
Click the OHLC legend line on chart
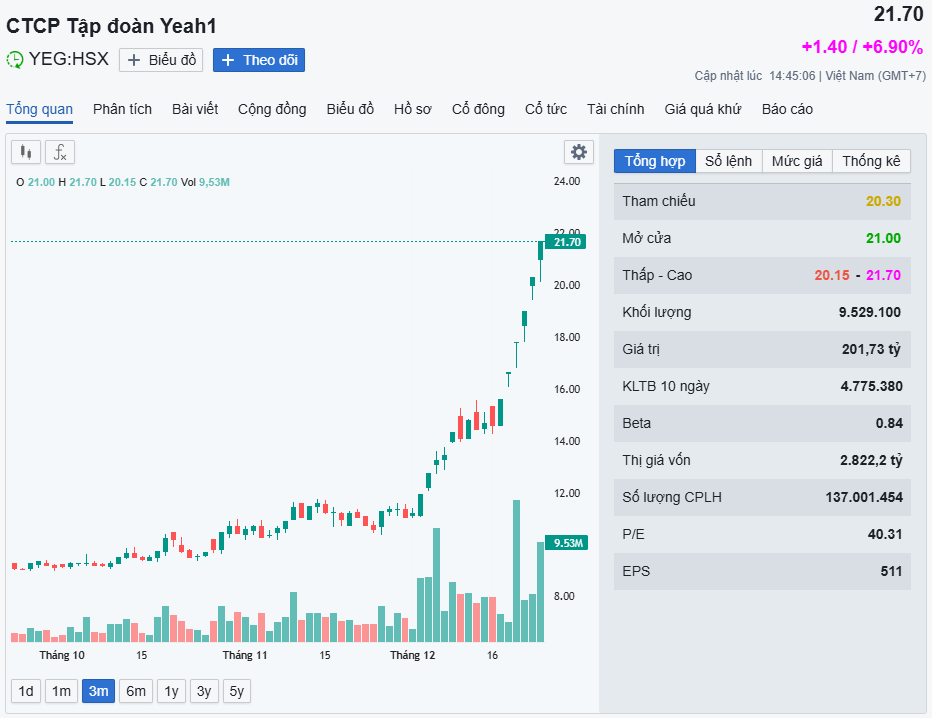(122, 182)
